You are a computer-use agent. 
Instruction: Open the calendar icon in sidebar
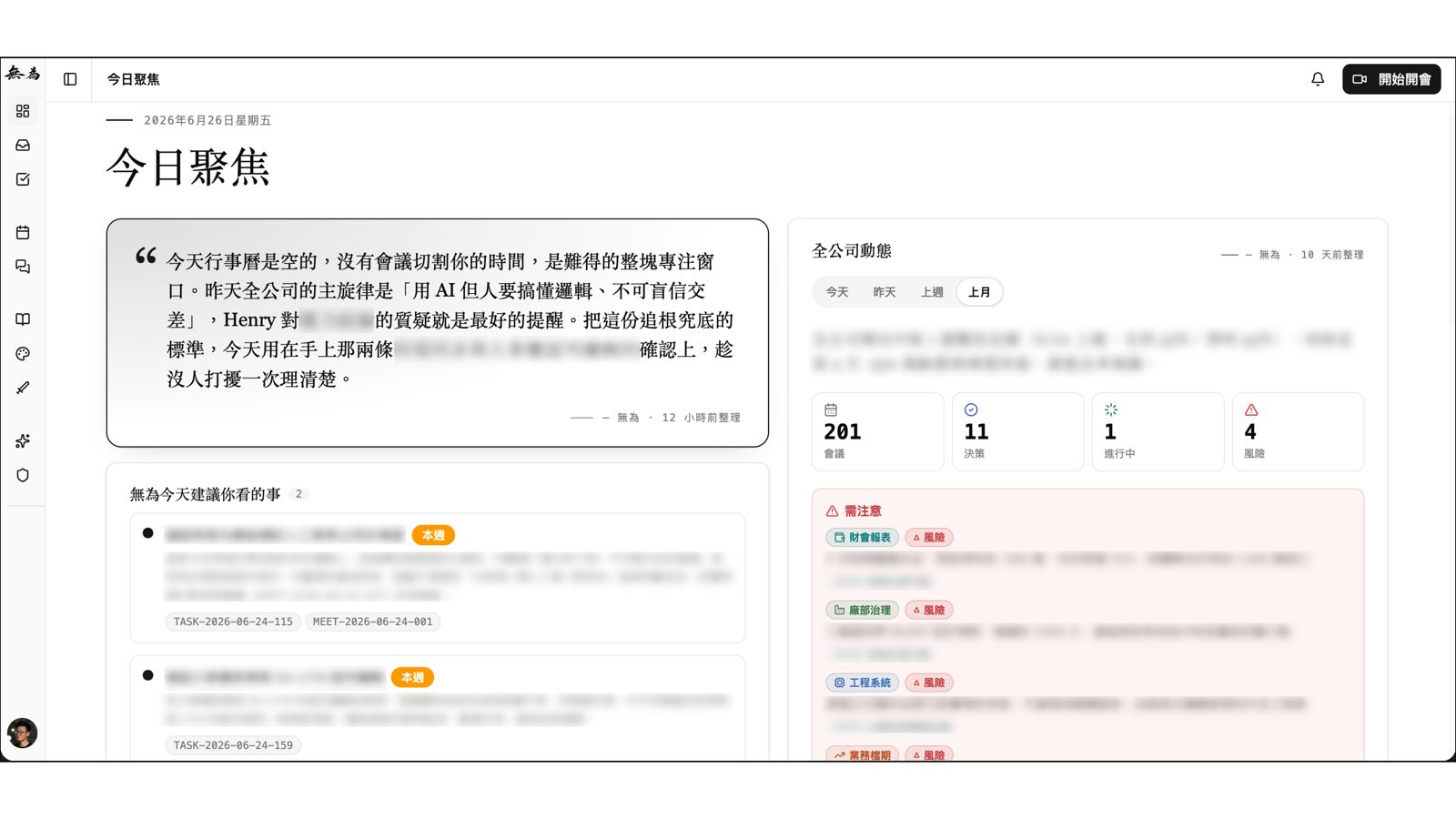pos(23,232)
